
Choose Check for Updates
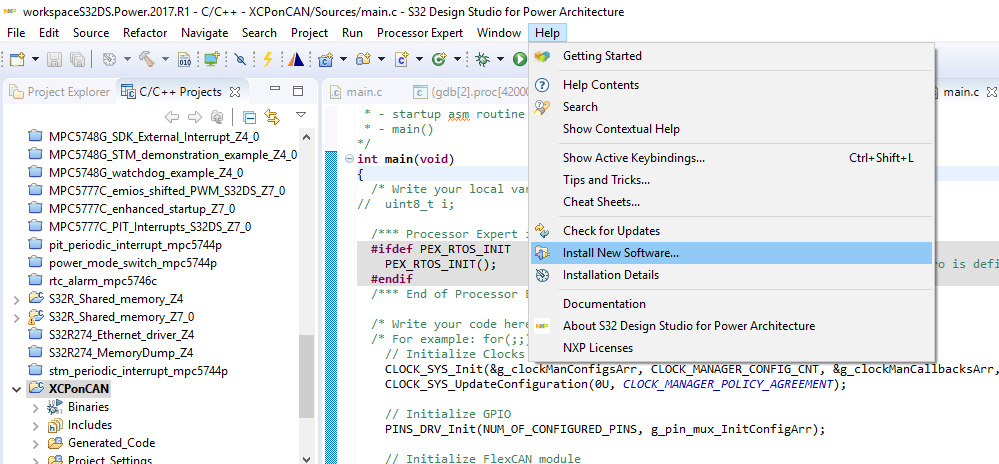(x=731, y=231)
